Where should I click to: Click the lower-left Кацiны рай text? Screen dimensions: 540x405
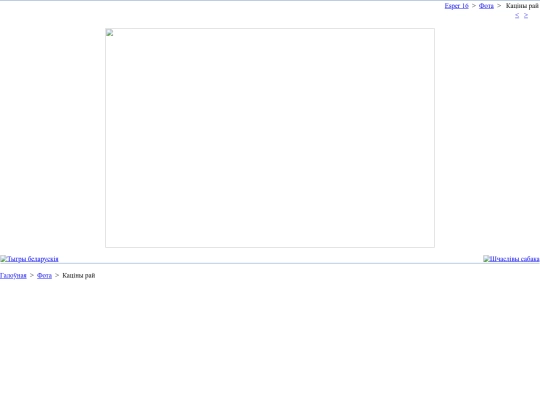[x=79, y=276]
